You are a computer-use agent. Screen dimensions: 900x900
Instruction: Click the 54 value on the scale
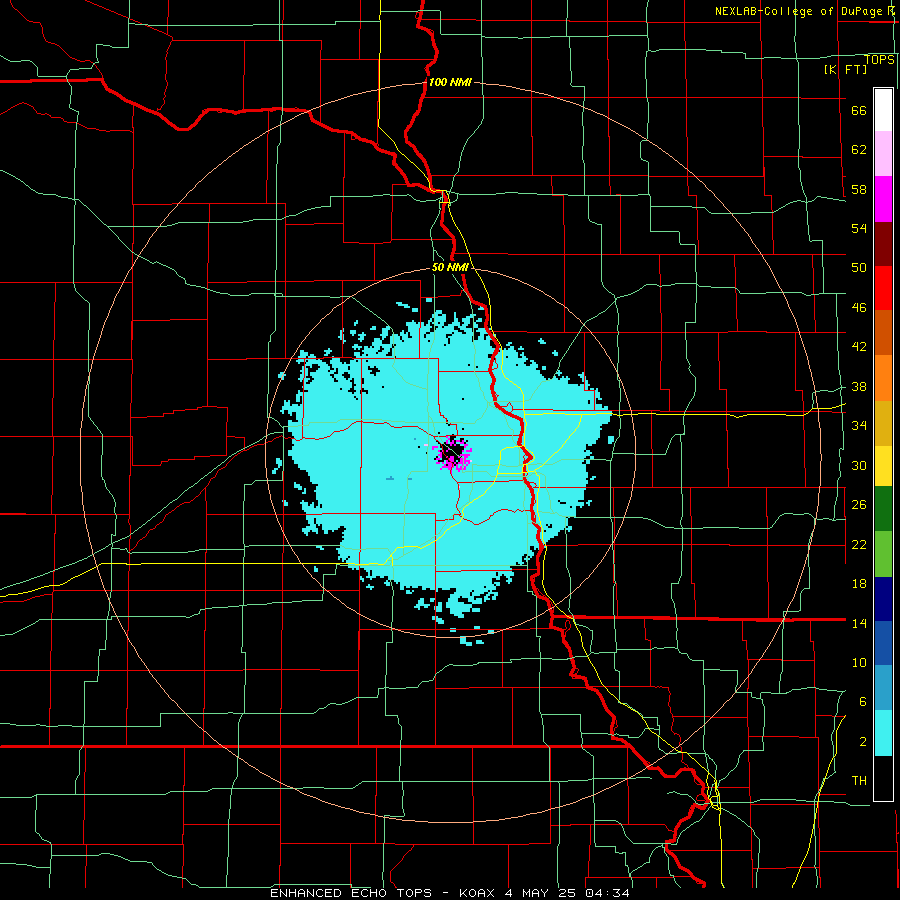859,228
